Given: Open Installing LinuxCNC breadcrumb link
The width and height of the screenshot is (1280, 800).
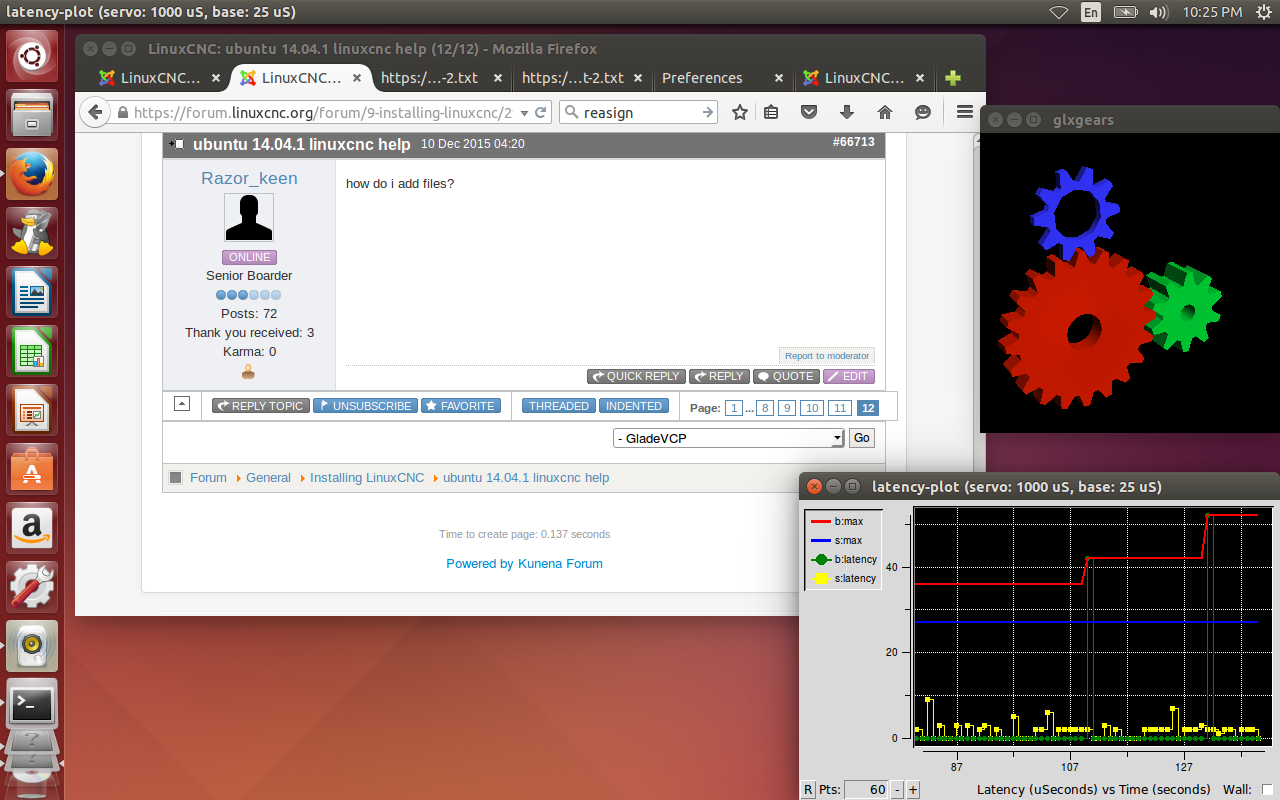Looking at the screenshot, I should tap(367, 478).
